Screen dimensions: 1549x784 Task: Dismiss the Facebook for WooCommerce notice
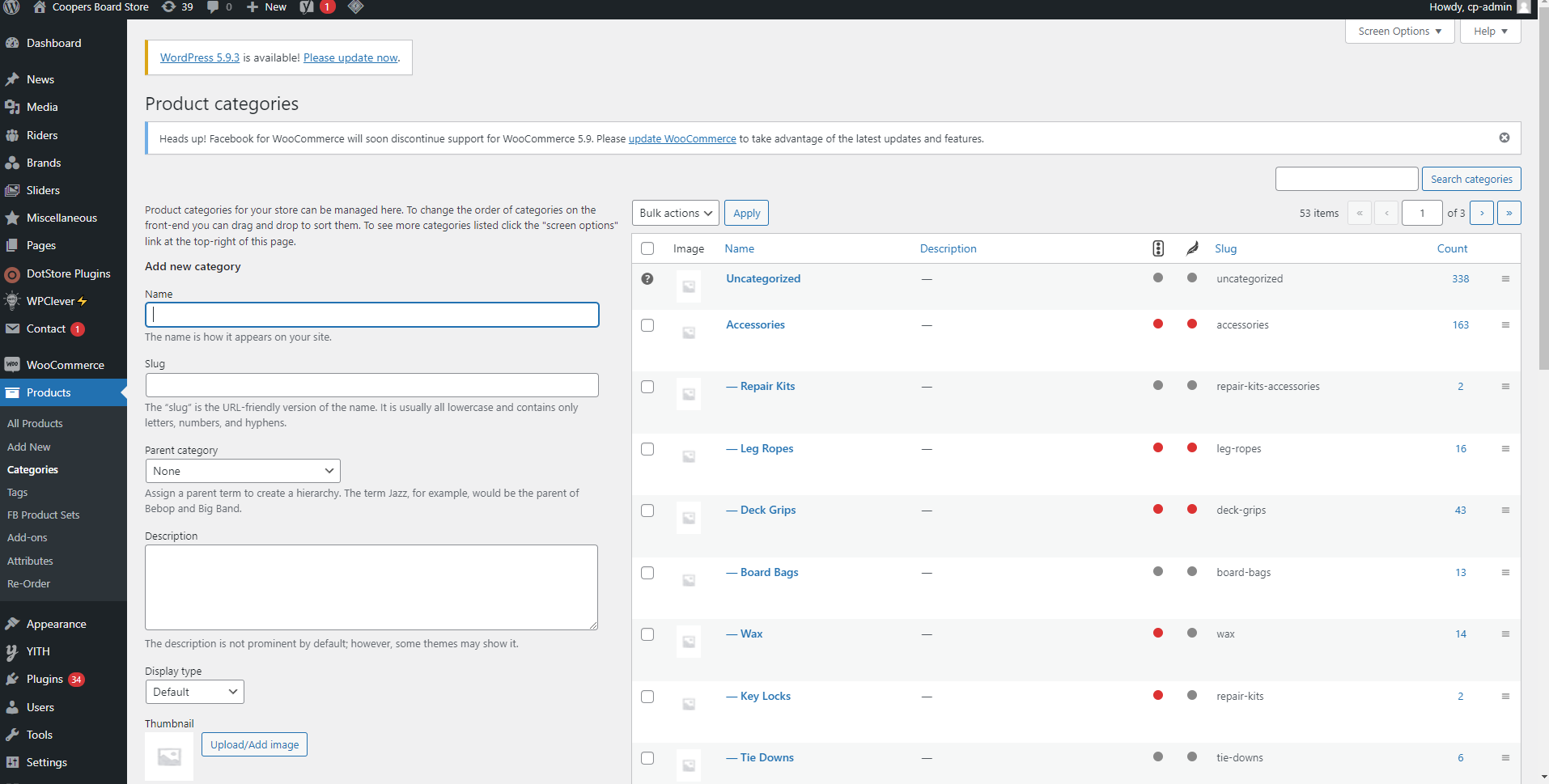(1504, 138)
